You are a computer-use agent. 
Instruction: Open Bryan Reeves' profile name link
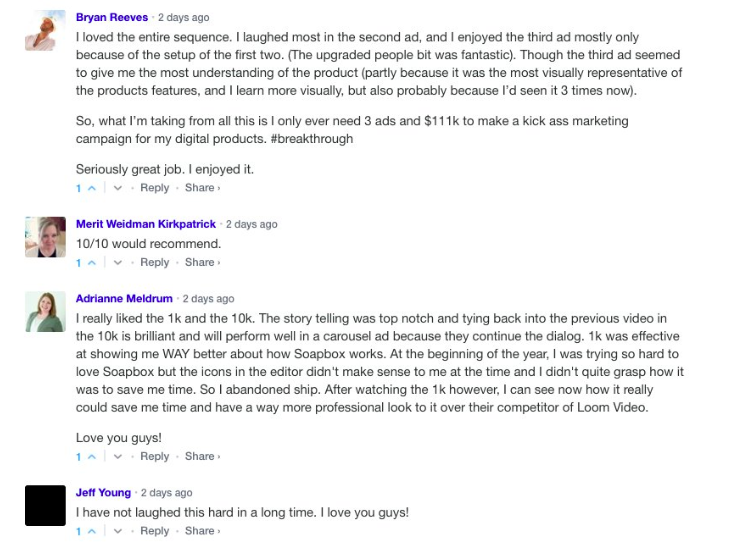[x=112, y=18]
